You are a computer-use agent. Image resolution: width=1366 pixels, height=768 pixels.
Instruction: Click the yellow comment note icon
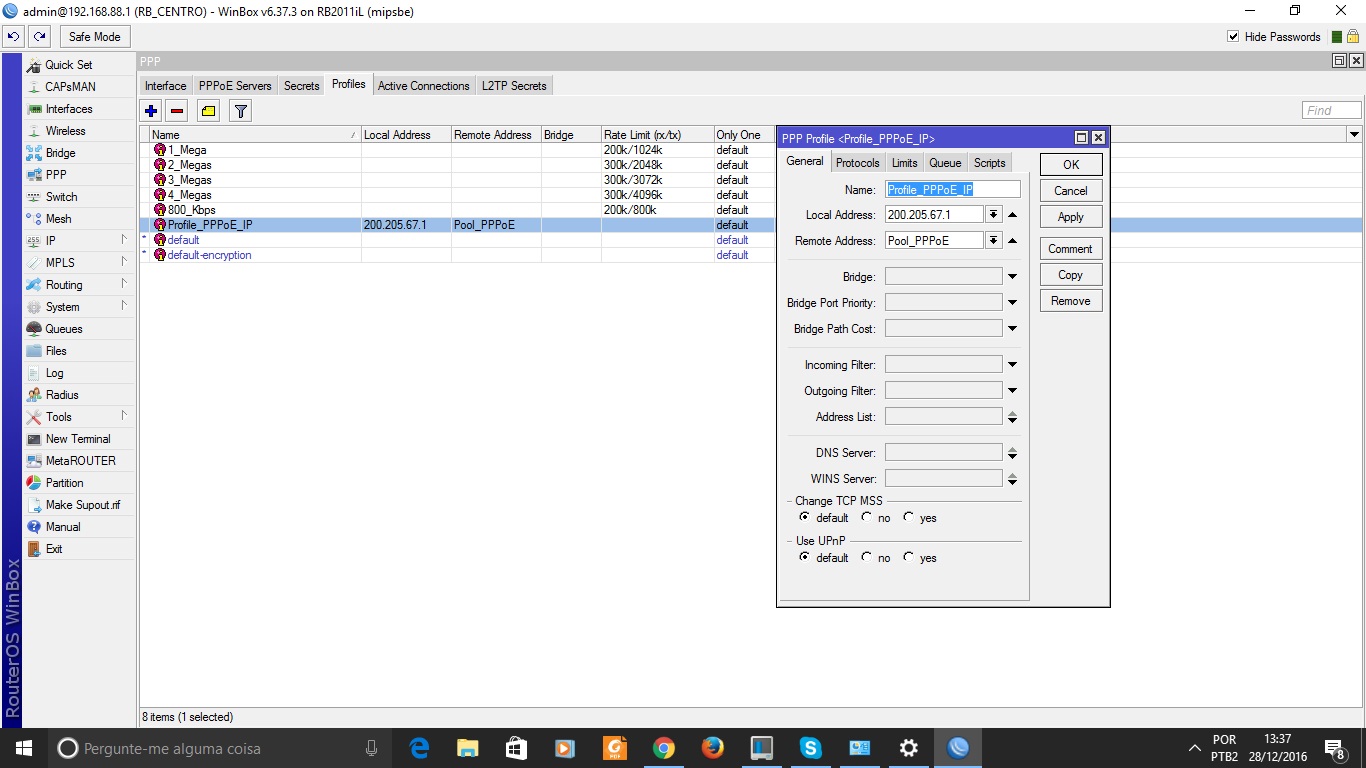click(208, 111)
